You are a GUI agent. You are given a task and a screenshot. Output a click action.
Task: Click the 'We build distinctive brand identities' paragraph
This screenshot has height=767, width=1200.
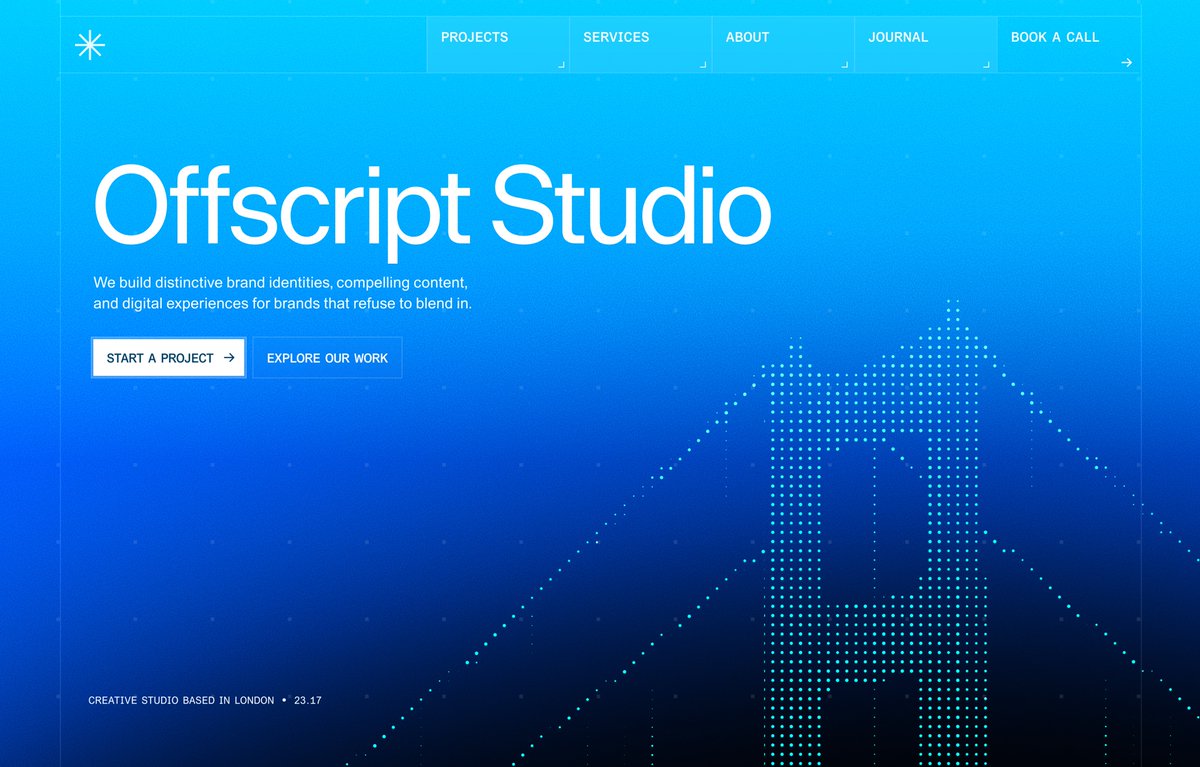(282, 293)
